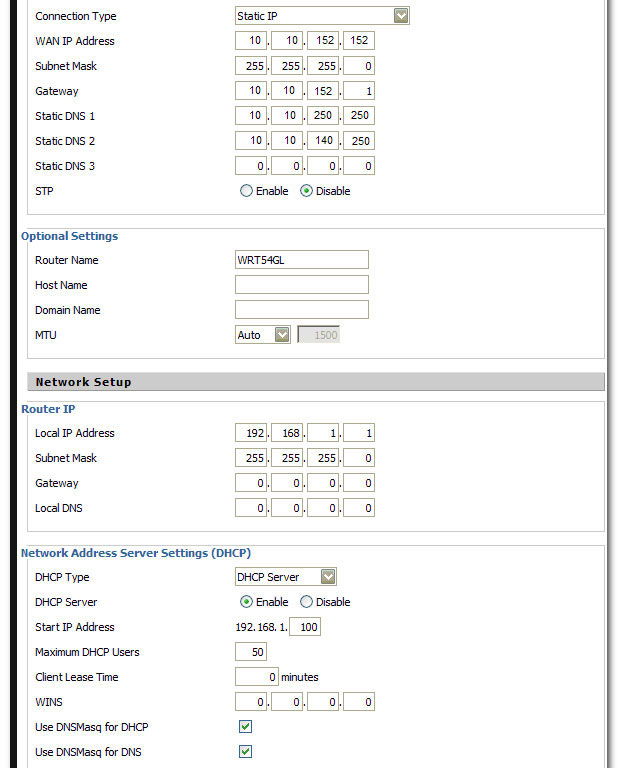Select Enable for DHCP Server
This screenshot has width=636, height=768.
pos(246,601)
